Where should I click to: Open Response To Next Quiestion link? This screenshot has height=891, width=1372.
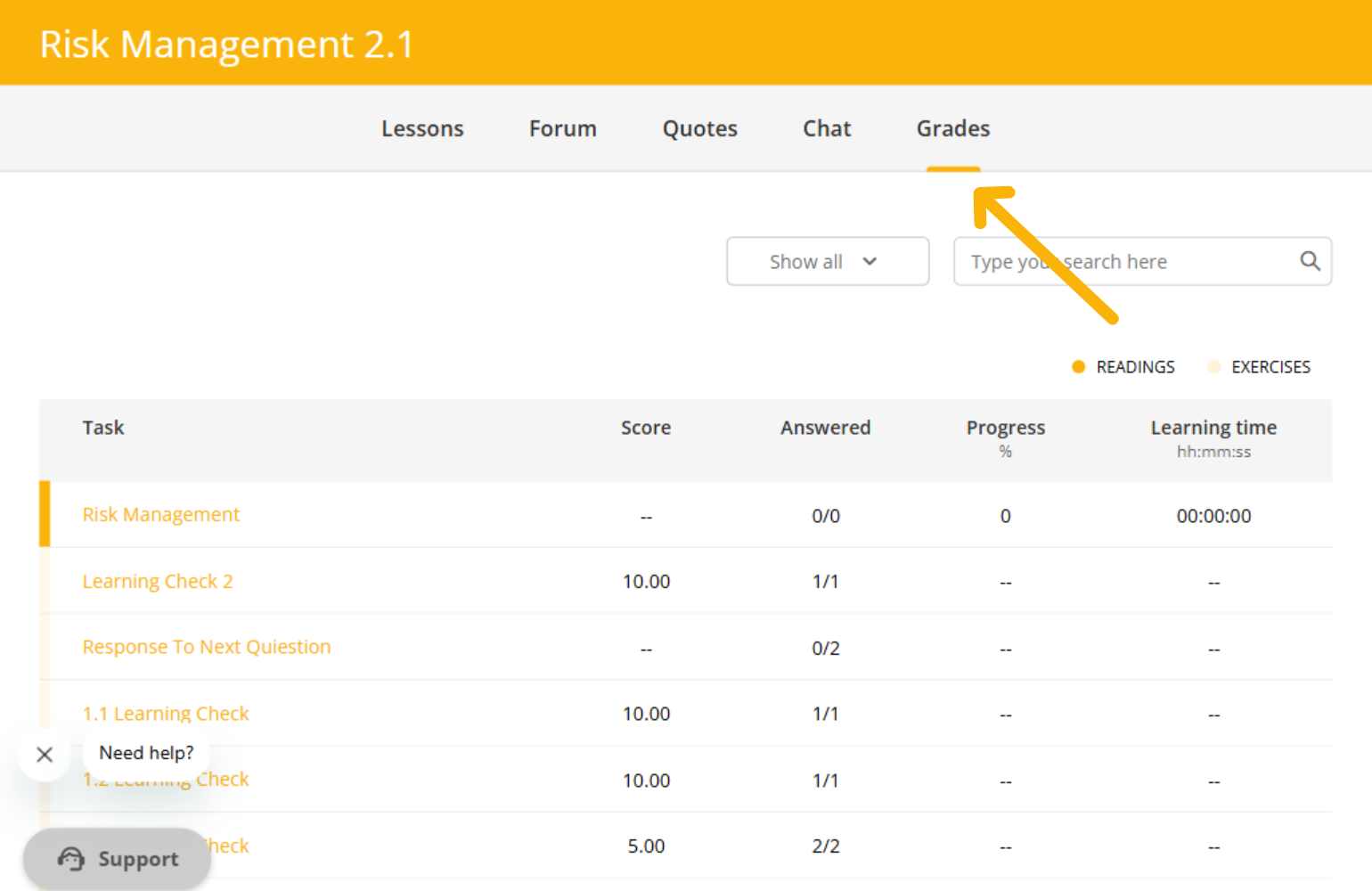tap(206, 647)
